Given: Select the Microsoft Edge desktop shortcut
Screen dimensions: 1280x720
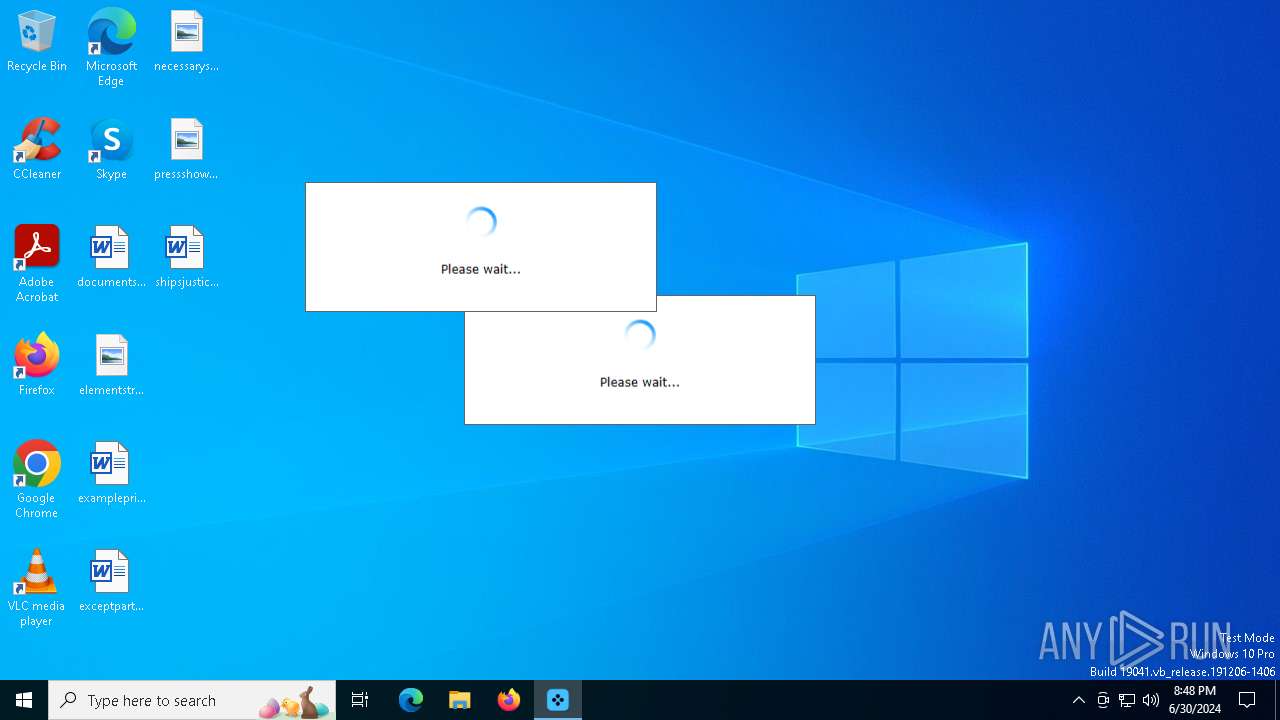Looking at the screenshot, I should coord(111,48).
